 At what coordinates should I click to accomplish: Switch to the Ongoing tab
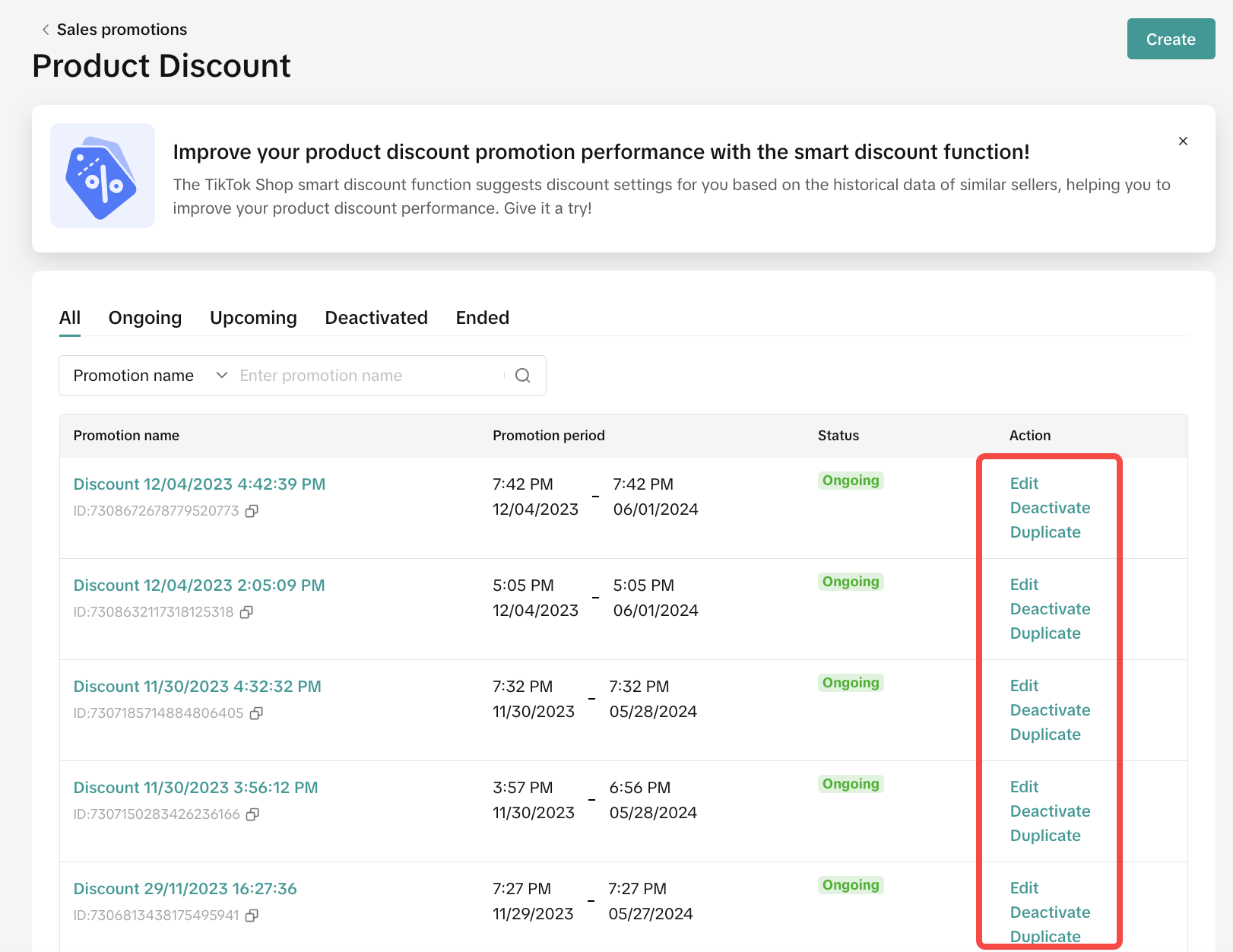tap(145, 318)
